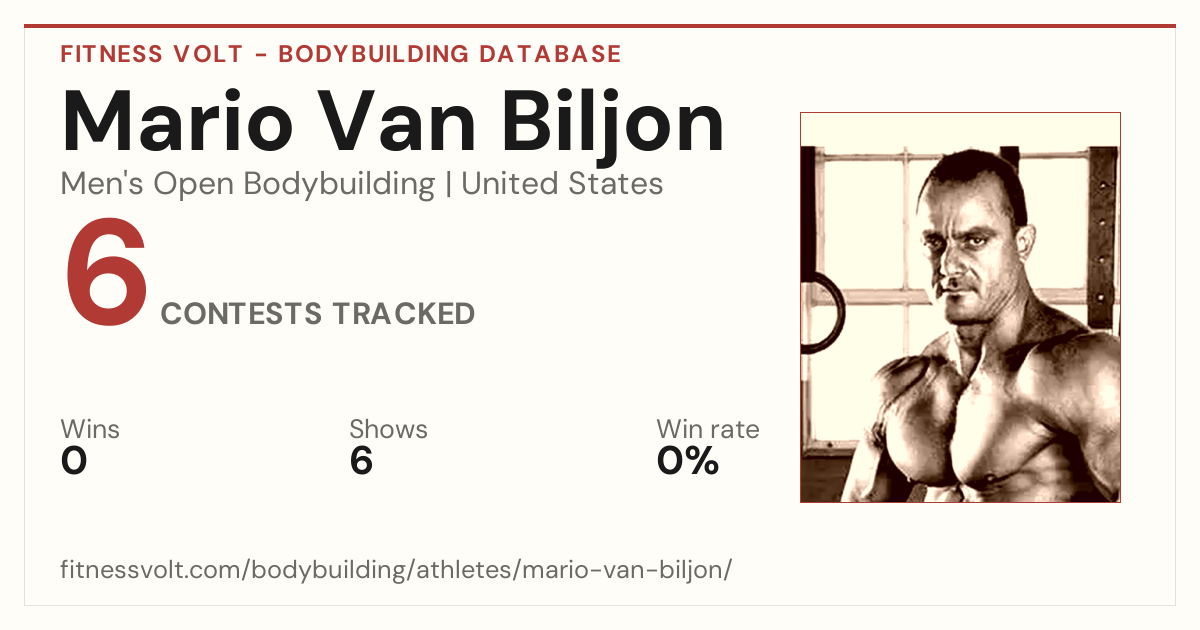The height and width of the screenshot is (630, 1200).
Task: Click the large red number 6
Action: 106,277
